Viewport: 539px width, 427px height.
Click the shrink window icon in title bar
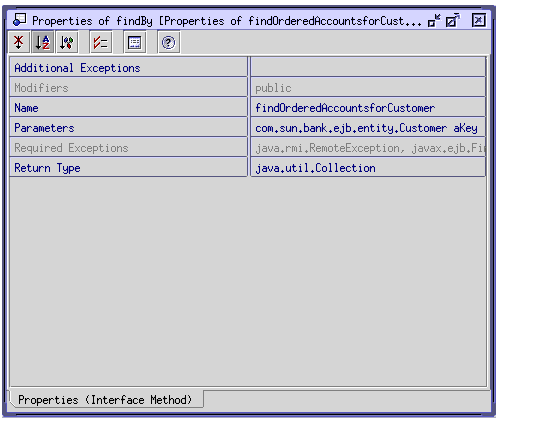click(x=434, y=21)
